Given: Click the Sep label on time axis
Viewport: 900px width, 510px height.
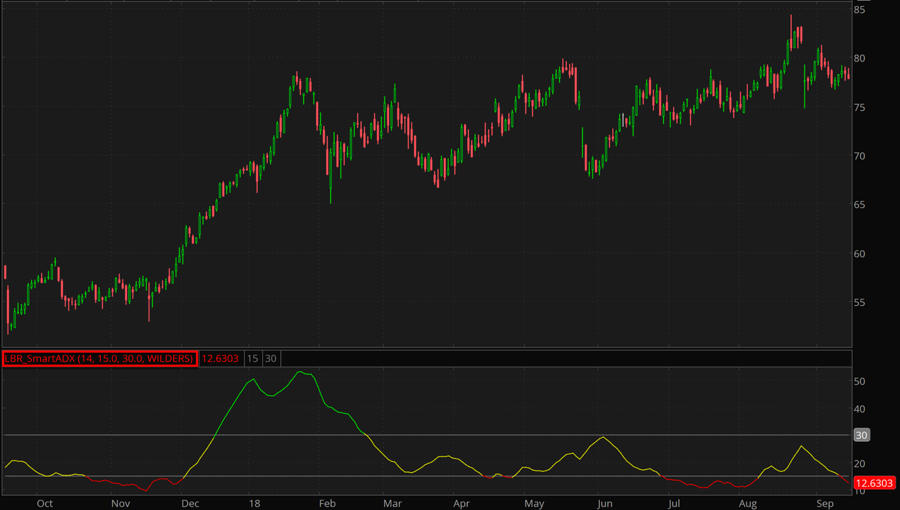Looking at the screenshot, I should (x=825, y=503).
